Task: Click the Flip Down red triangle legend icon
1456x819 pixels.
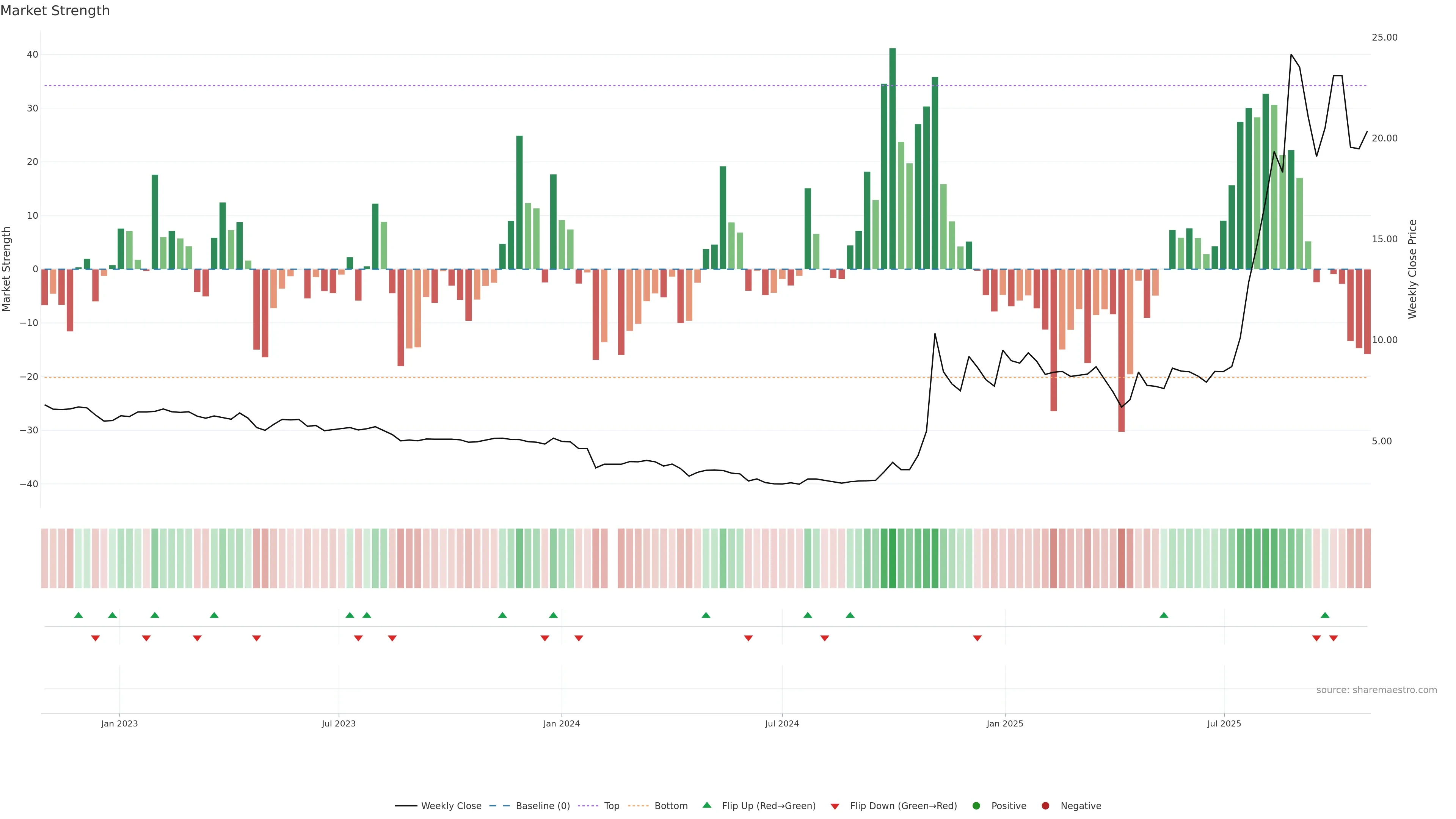Action: coord(835,806)
